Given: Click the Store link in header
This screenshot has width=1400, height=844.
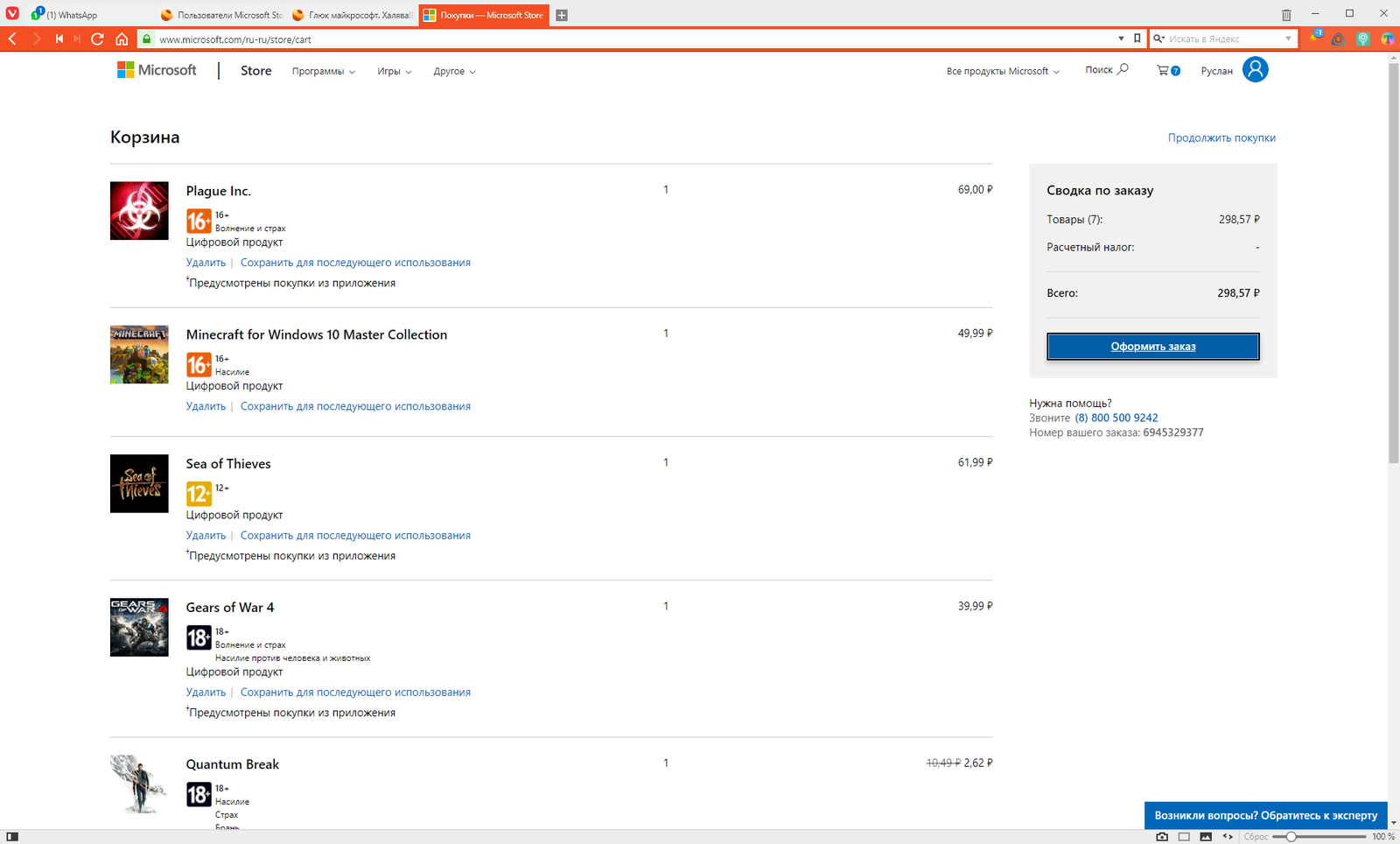Looking at the screenshot, I should pos(255,71).
